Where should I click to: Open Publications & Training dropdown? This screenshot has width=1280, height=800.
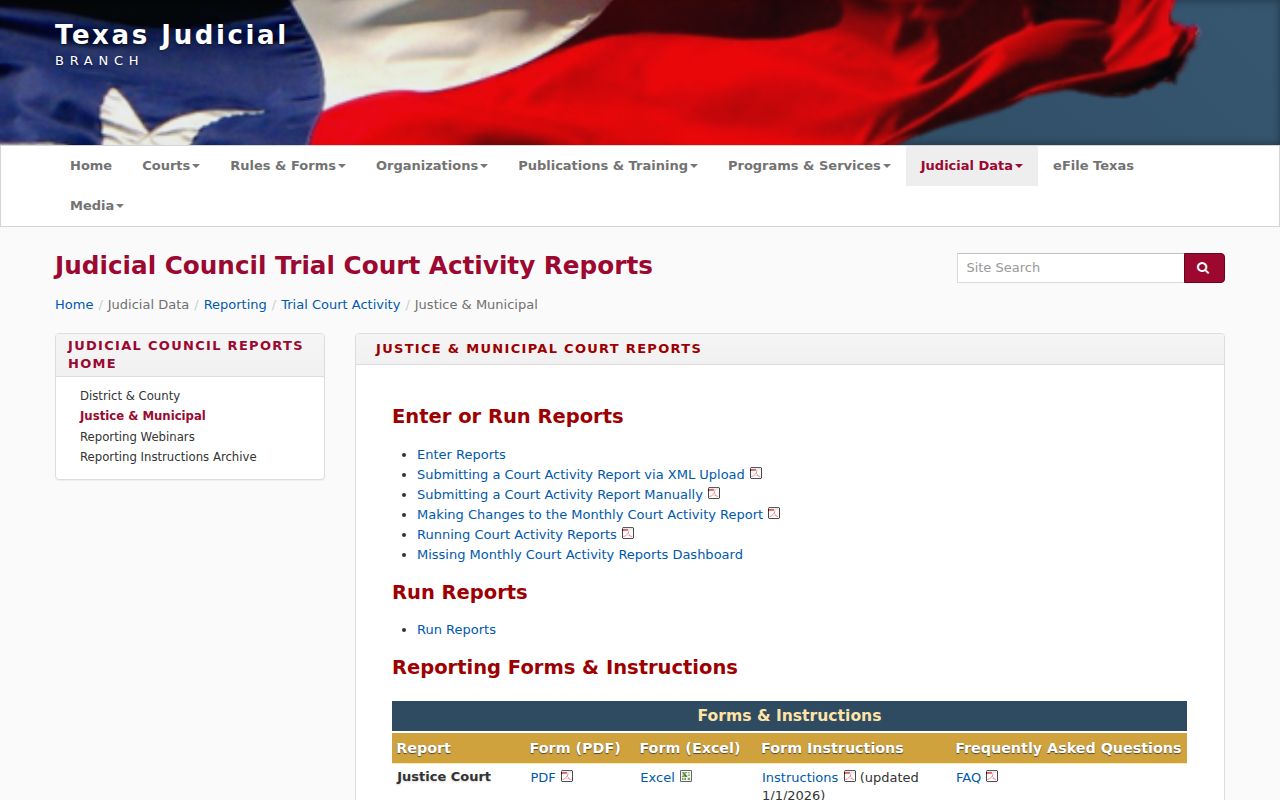[608, 166]
